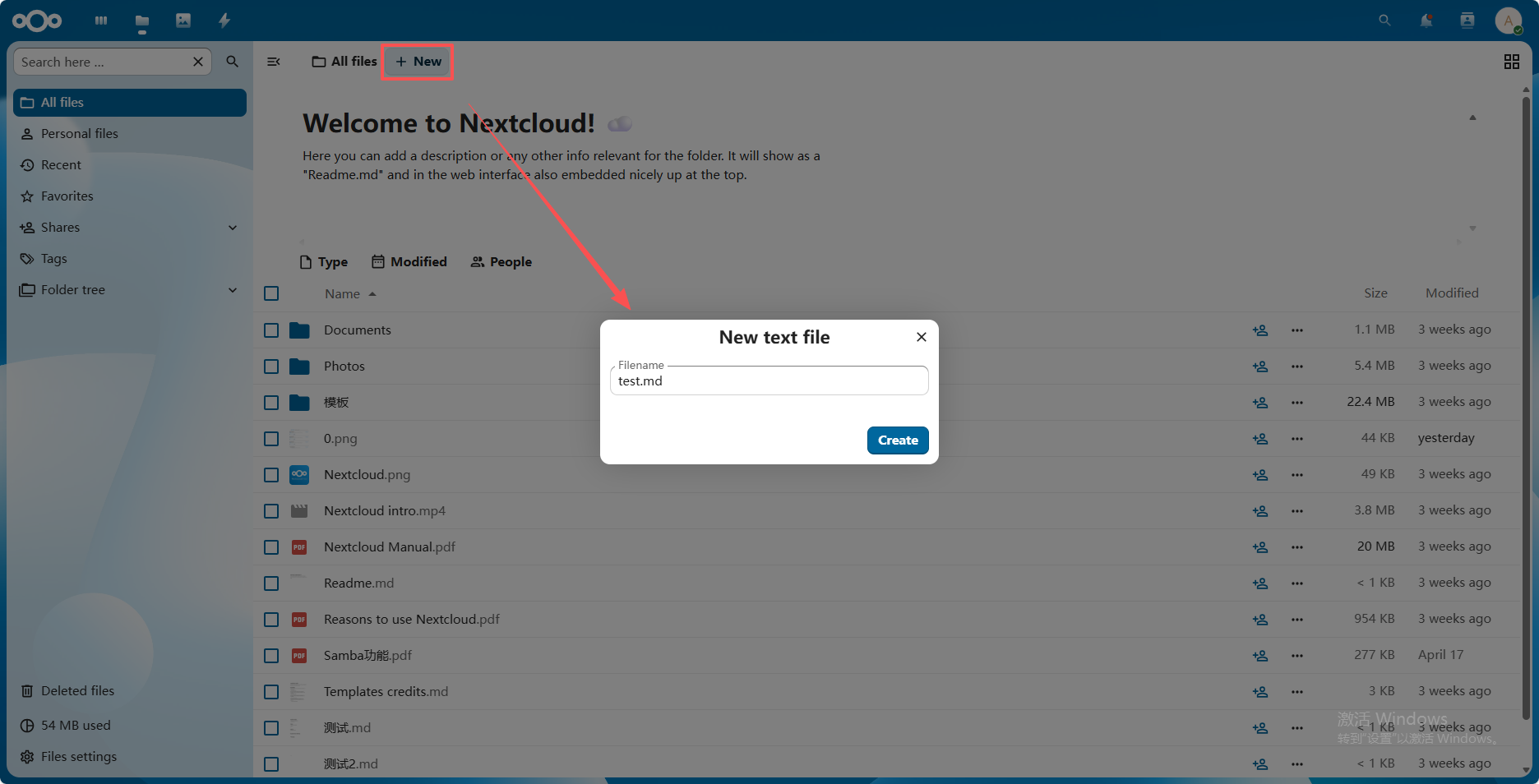
Task: Open Personal files view
Action: 130,134
